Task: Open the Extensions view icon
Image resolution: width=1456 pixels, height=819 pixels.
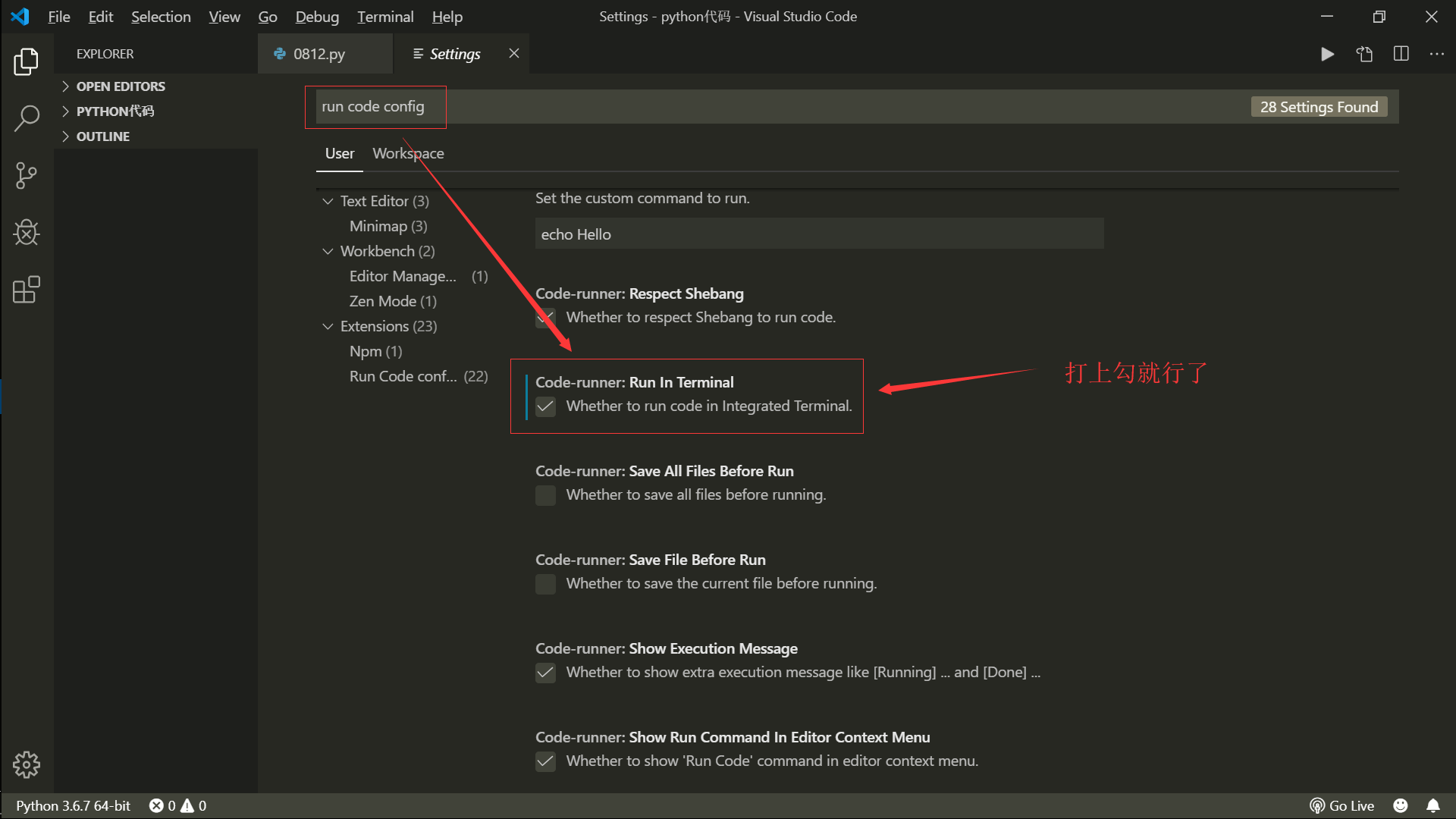Action: click(27, 289)
